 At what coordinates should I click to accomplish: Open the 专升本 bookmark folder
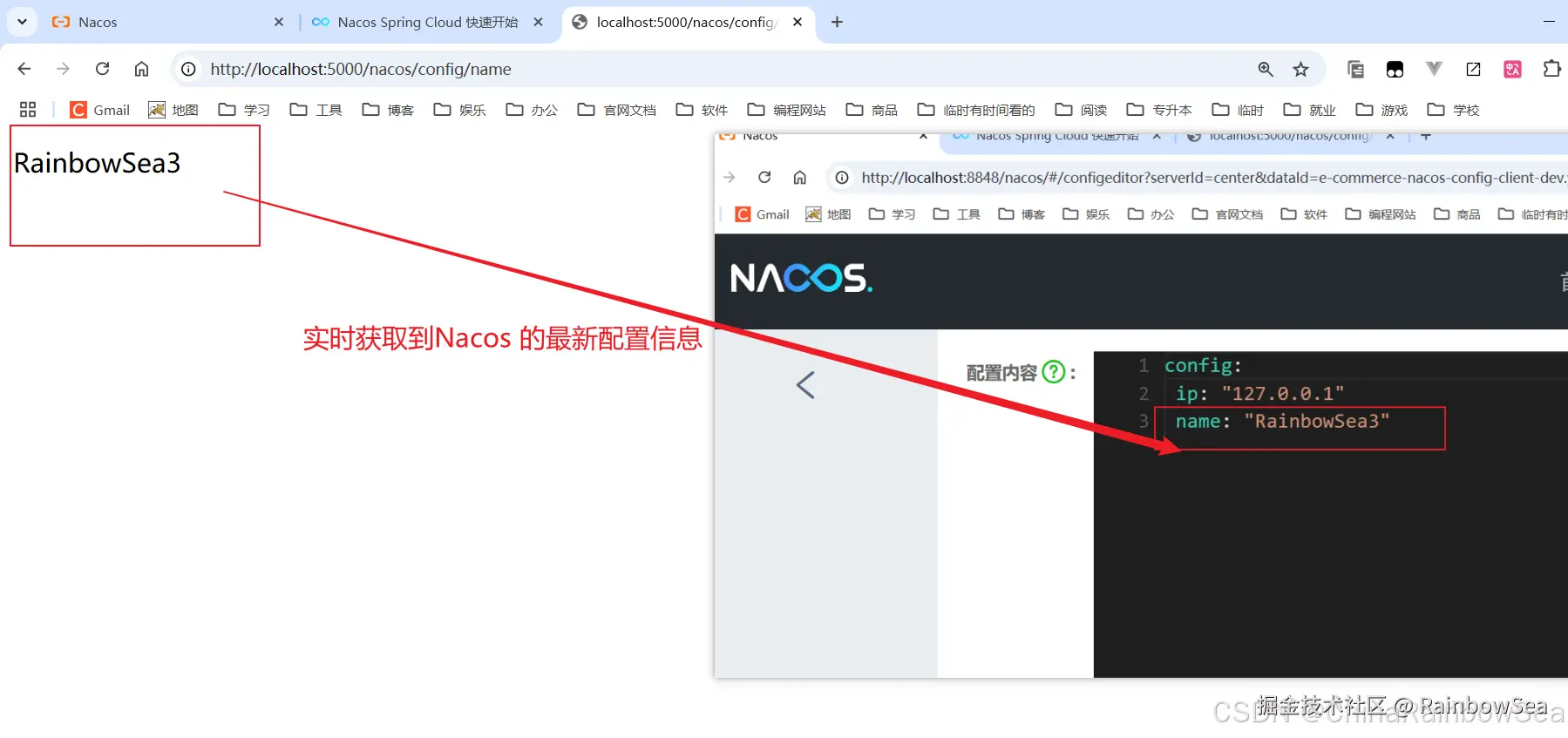[x=1159, y=110]
